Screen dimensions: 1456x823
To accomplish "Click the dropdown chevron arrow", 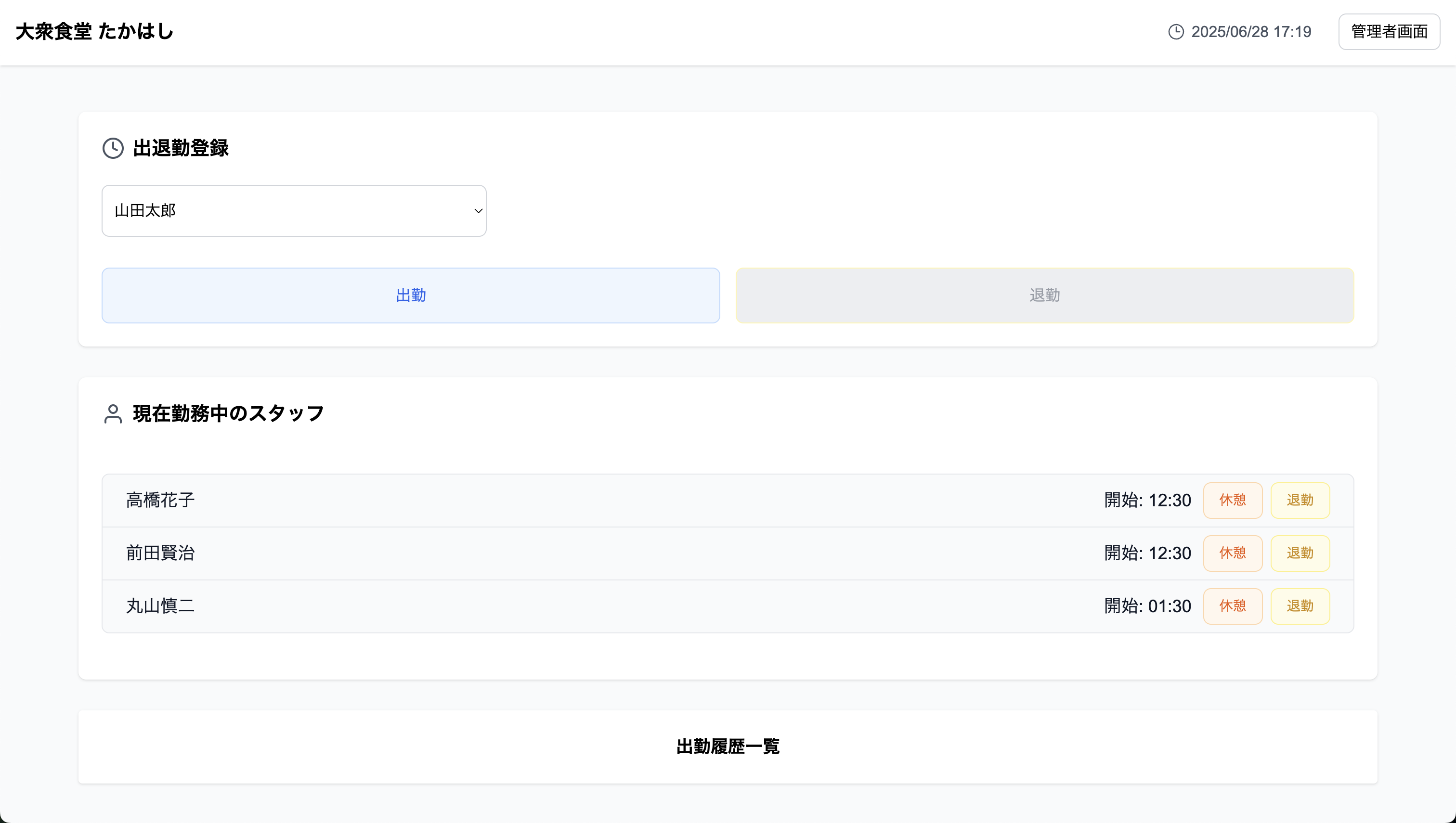I will click(x=478, y=211).
